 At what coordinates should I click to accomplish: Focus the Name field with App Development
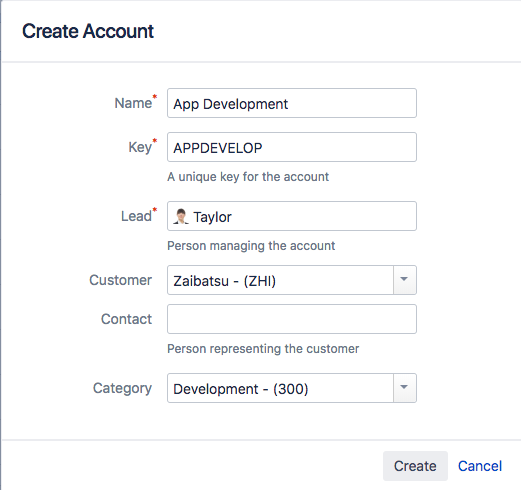coord(292,103)
